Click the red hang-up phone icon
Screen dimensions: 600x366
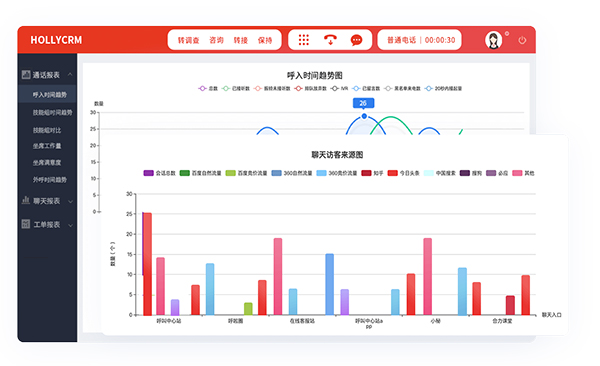click(x=330, y=39)
